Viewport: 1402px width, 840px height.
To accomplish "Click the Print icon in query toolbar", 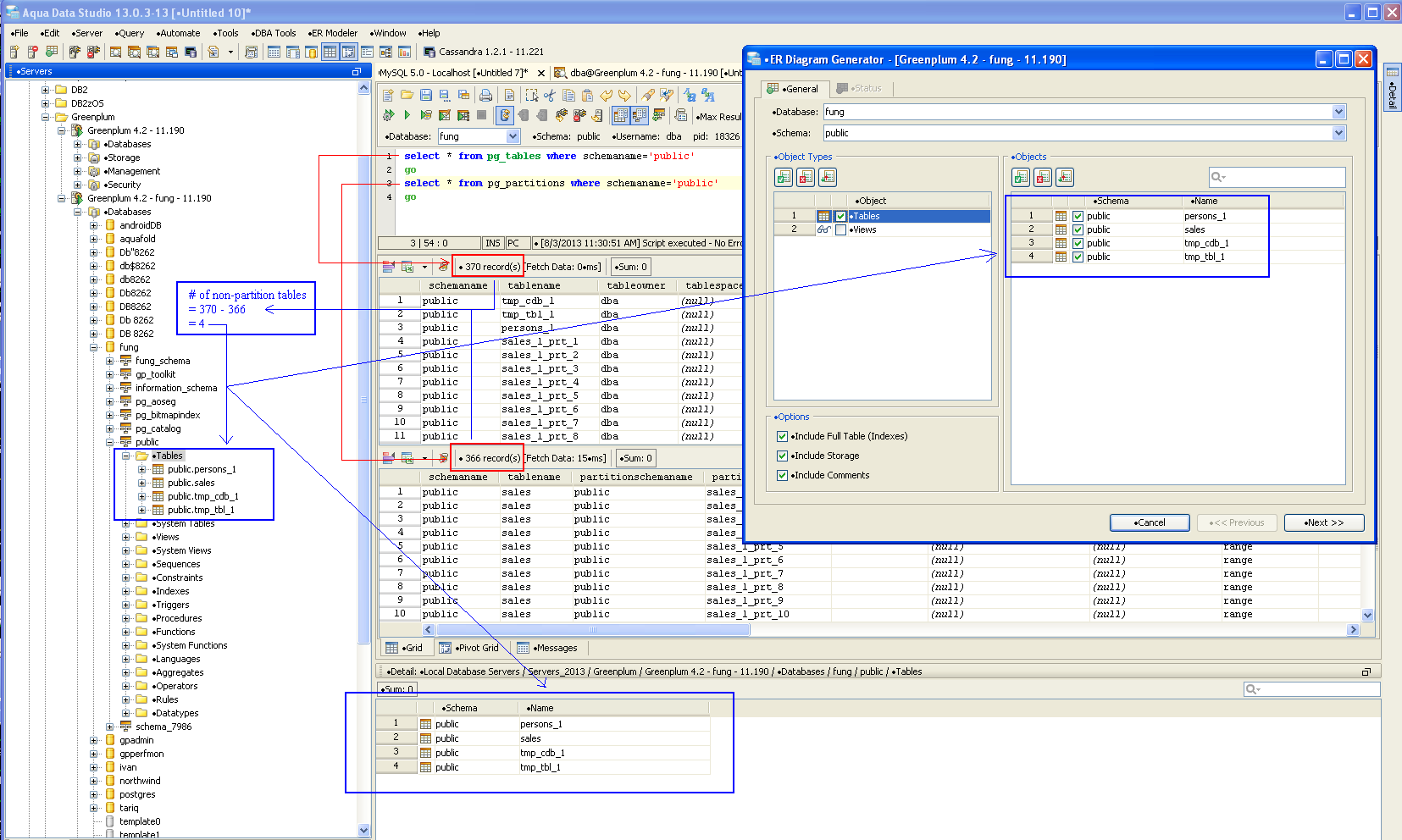I will click(485, 95).
